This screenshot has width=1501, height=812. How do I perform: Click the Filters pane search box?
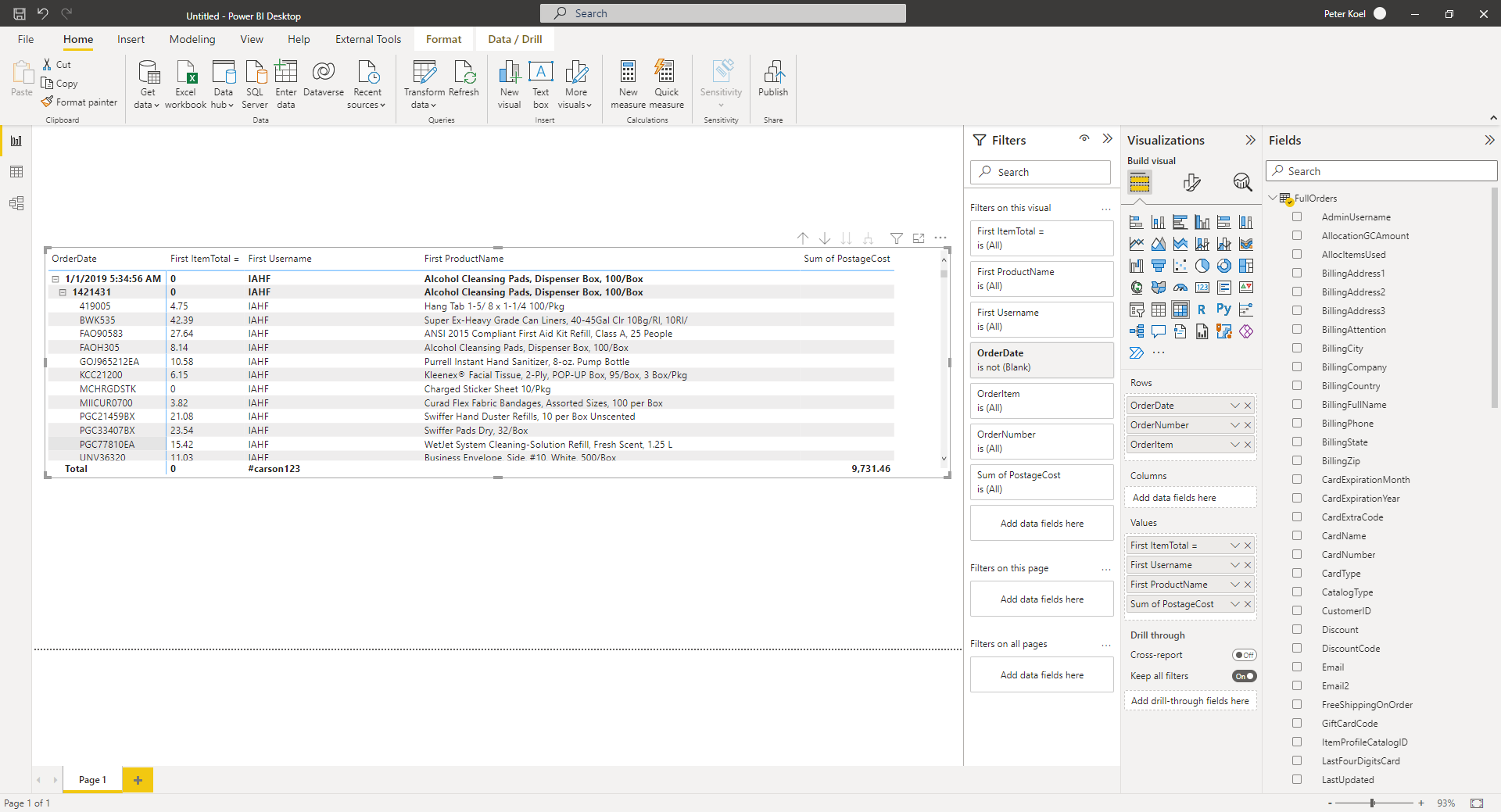coord(1040,172)
